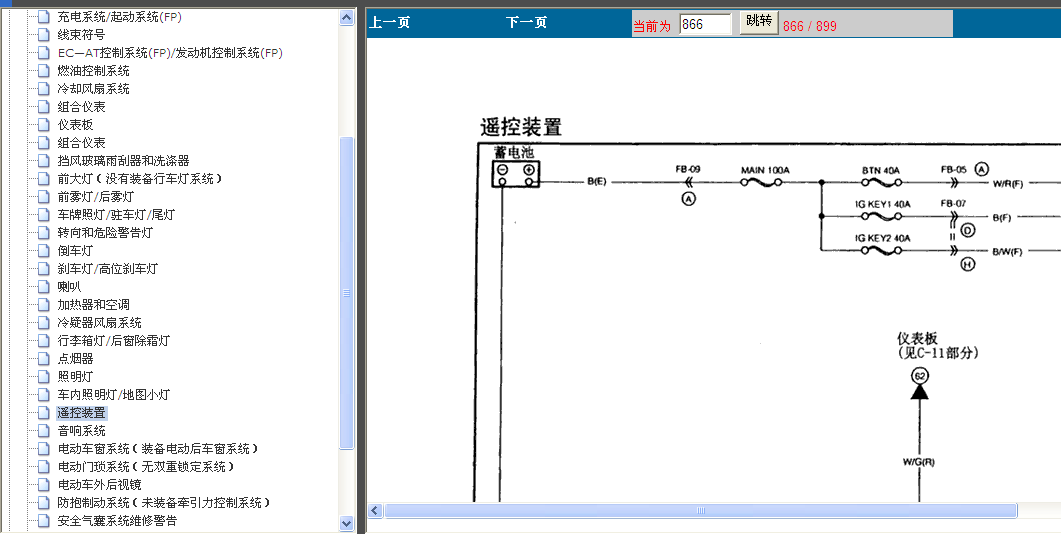Screen dimensions: 1061x534
Task: Focus the page number field showing 866
Action: pyautogui.click(x=705, y=24)
